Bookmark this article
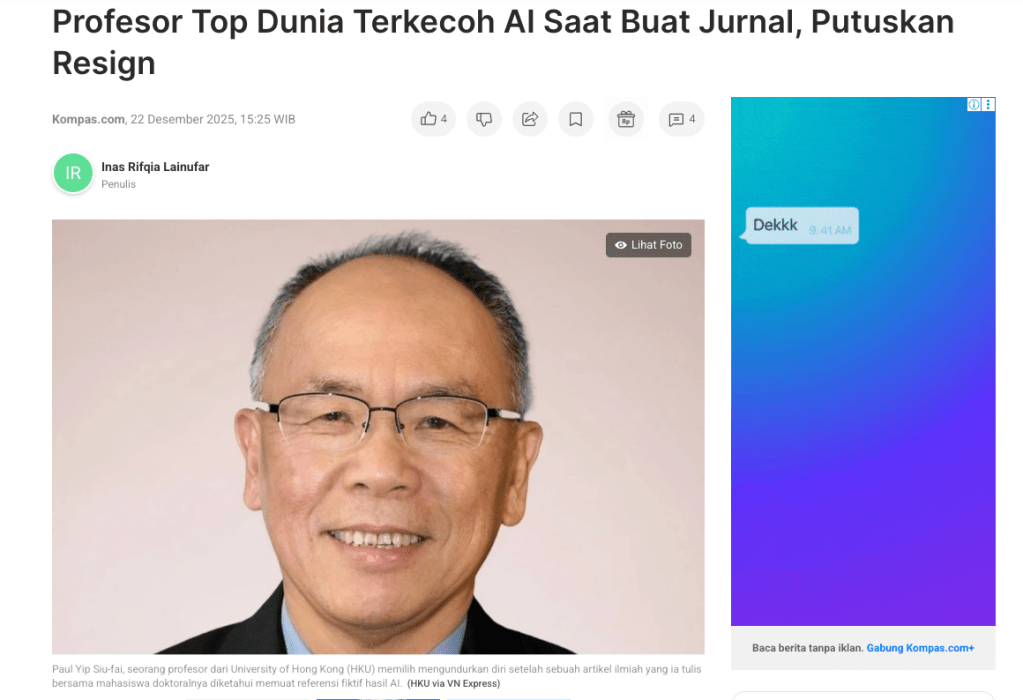Screen dimensions: 1023x700 click(575, 119)
